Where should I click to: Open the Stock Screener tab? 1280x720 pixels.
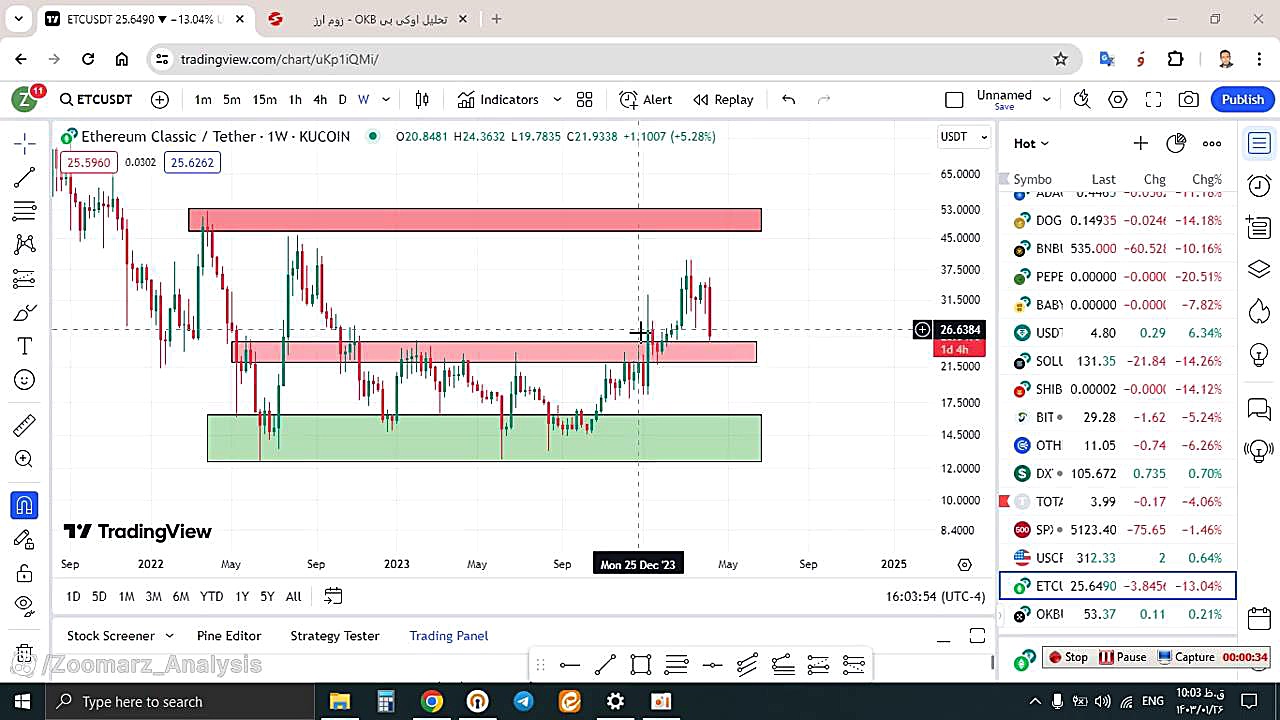[x=111, y=636]
